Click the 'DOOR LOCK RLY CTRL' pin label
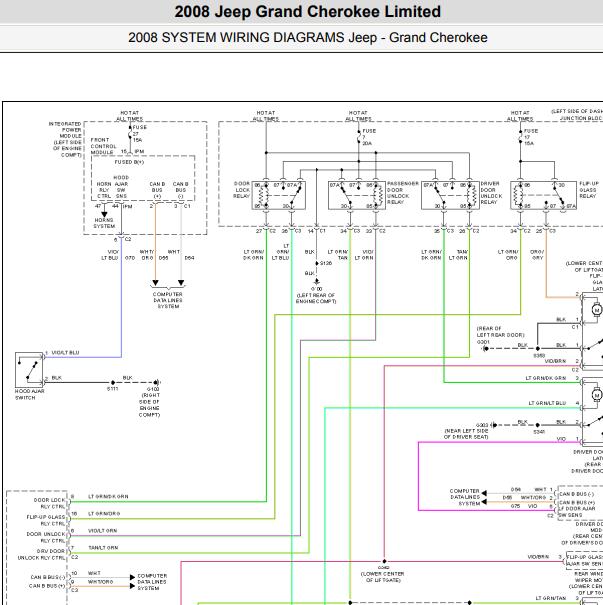 [x=49, y=503]
